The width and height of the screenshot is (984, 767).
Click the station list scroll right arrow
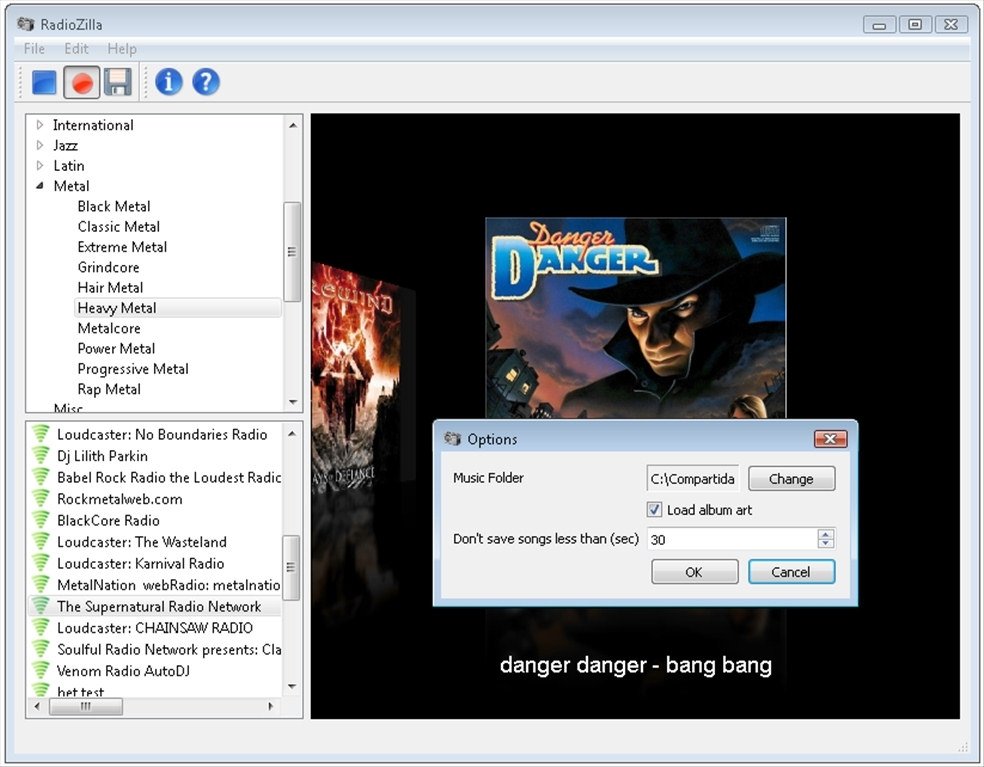[271, 707]
